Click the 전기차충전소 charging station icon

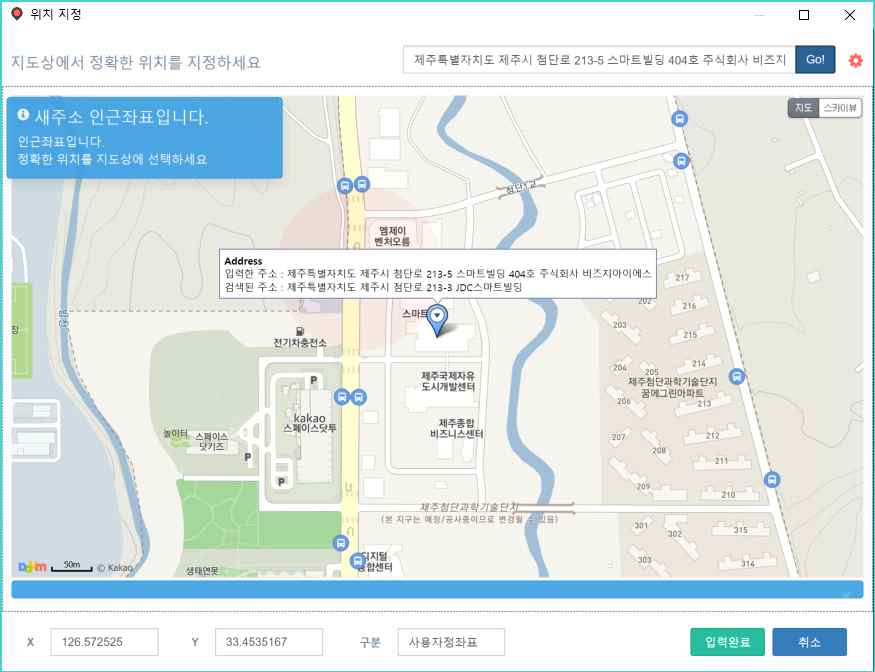point(300,332)
